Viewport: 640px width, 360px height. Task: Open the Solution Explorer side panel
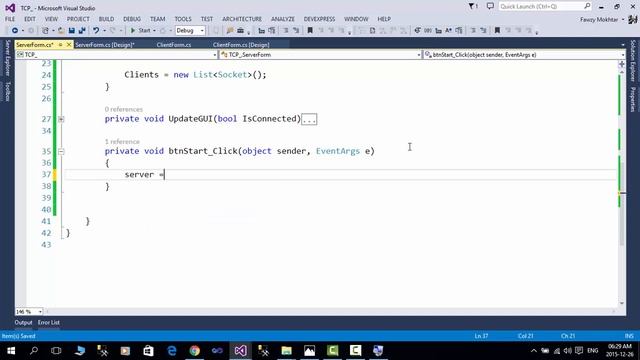633,60
